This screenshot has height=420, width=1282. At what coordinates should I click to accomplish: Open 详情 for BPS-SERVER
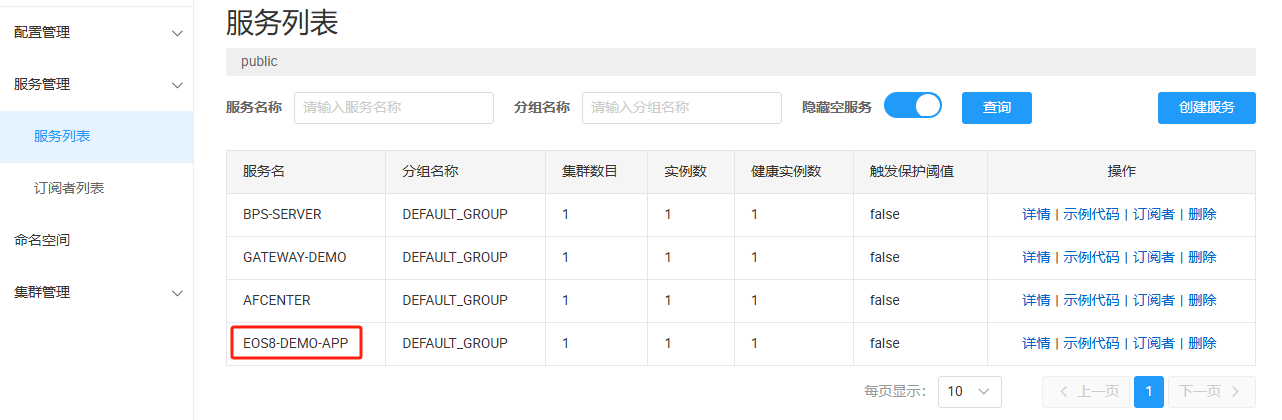[x=1036, y=214]
